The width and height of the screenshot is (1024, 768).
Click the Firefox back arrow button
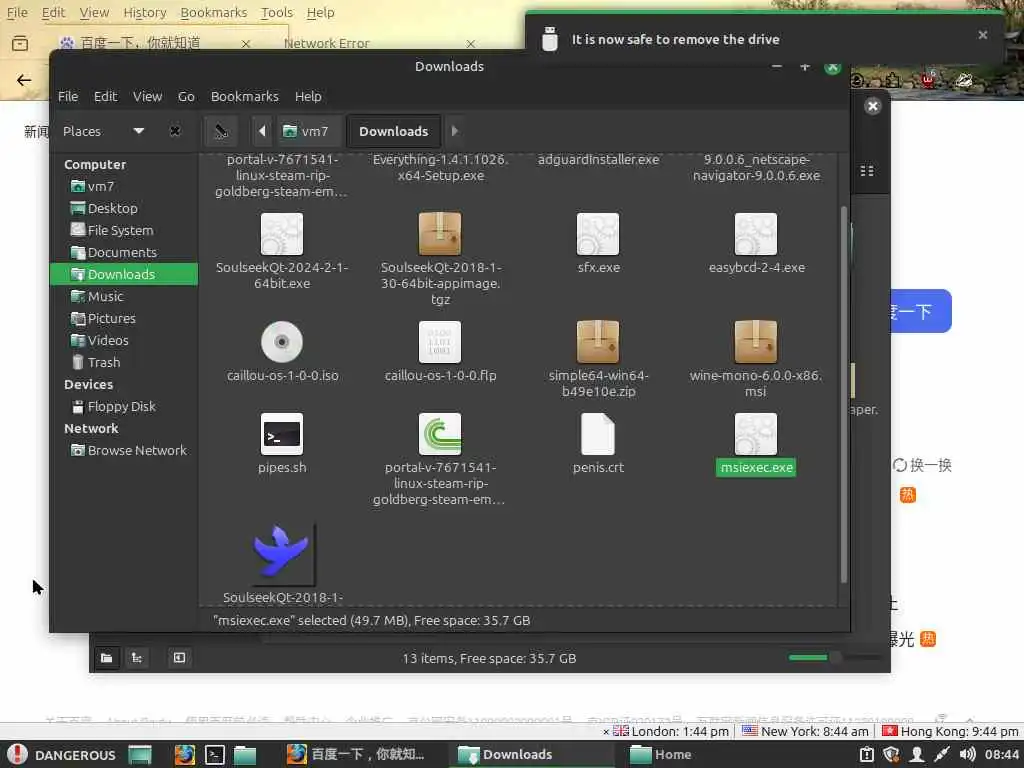[24, 80]
